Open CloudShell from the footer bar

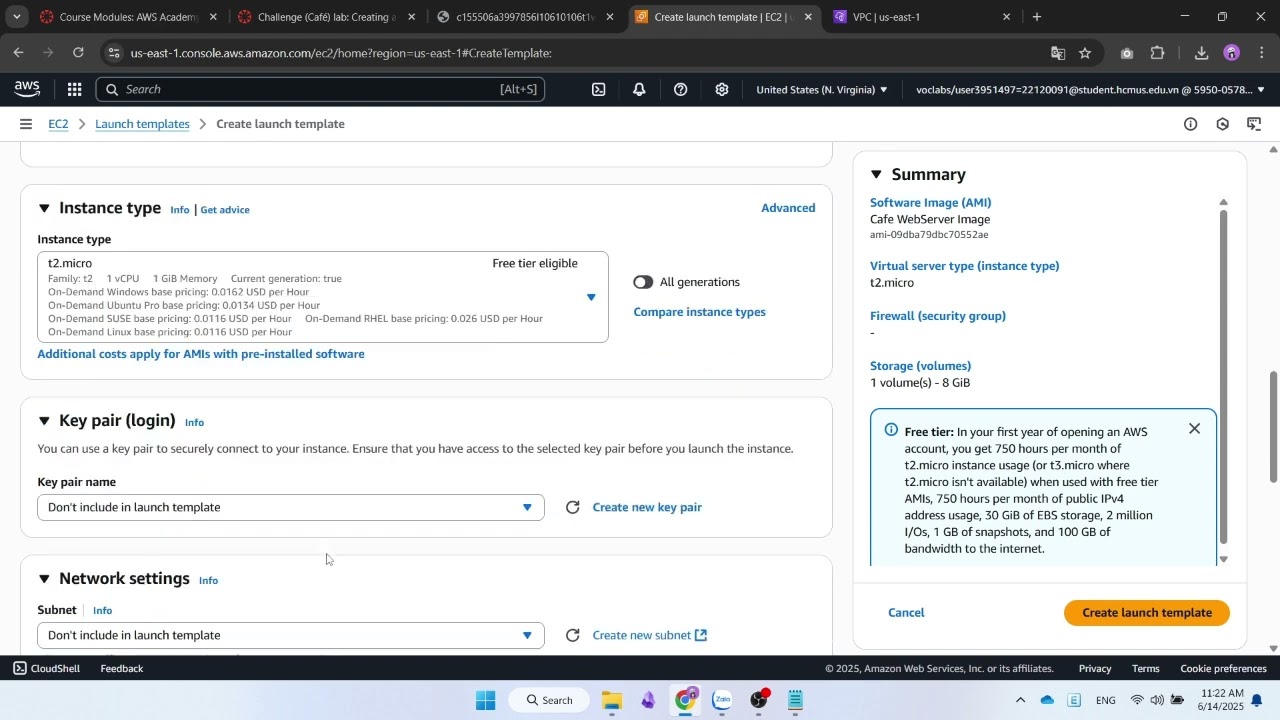click(x=47, y=668)
